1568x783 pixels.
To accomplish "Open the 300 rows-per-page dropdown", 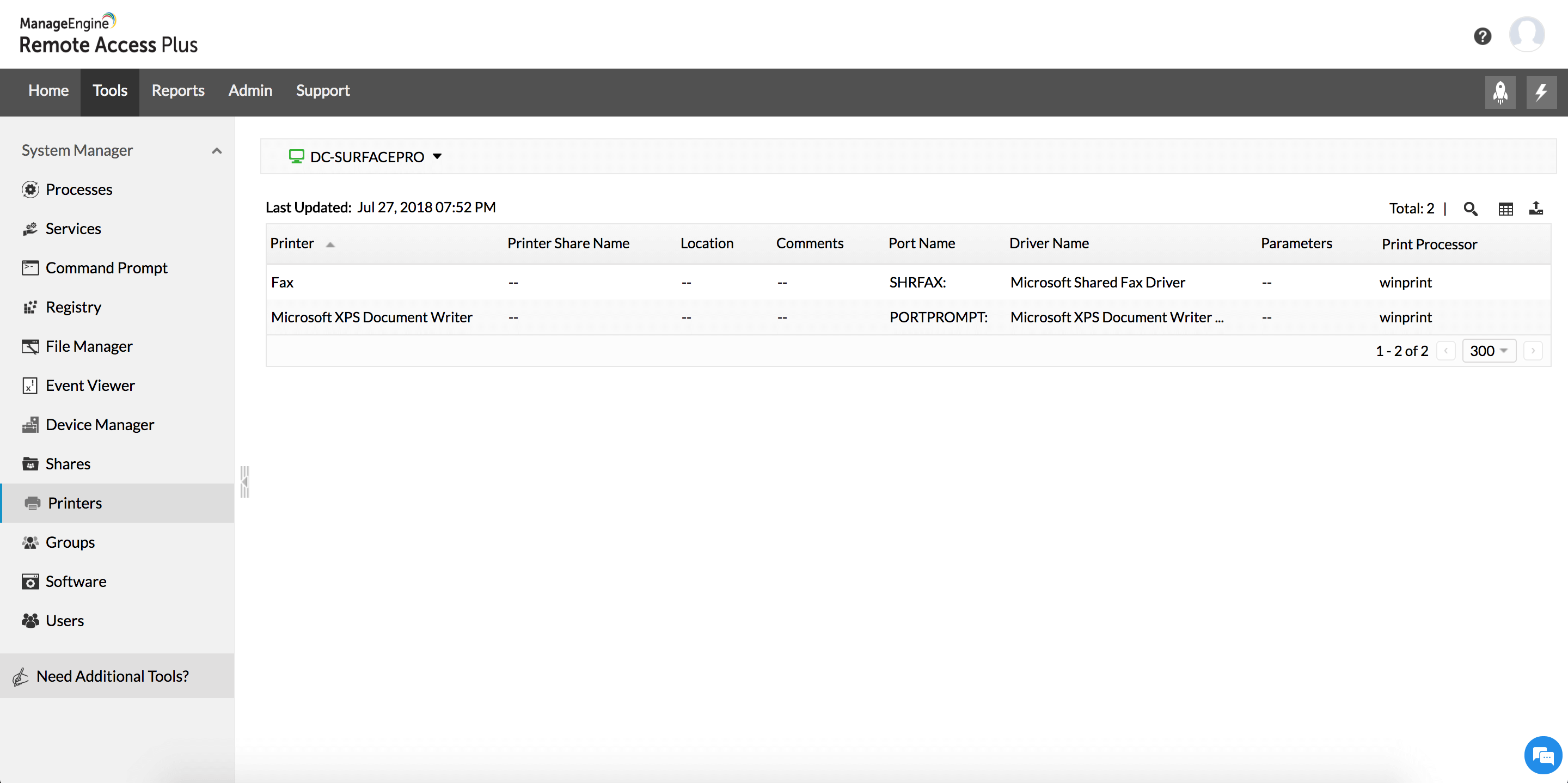I will point(1489,351).
